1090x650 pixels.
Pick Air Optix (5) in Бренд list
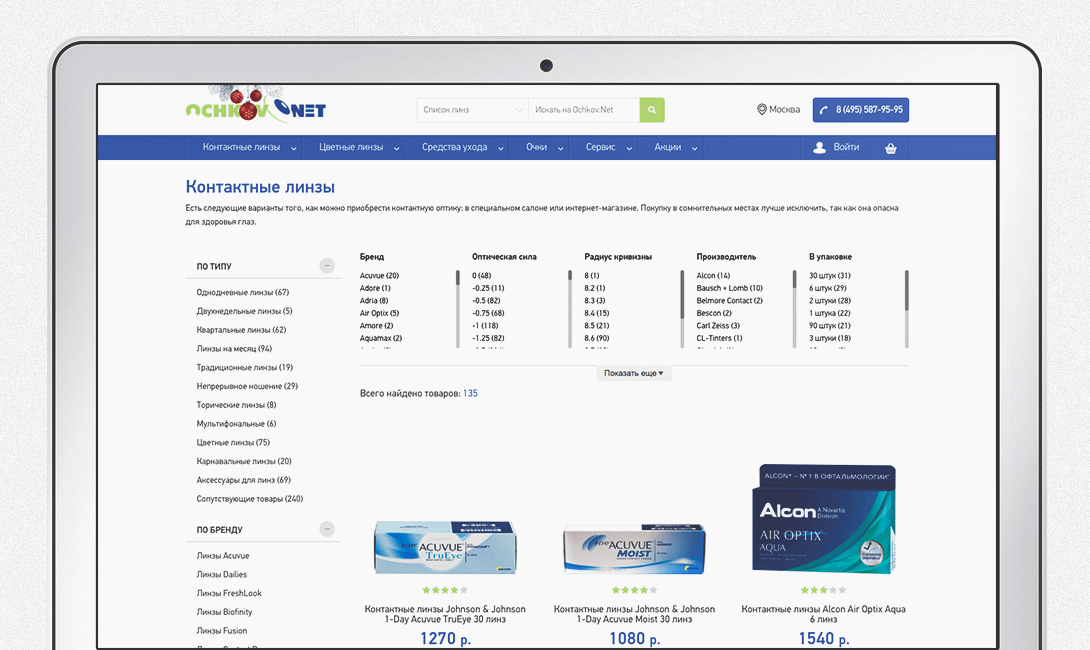[380, 314]
